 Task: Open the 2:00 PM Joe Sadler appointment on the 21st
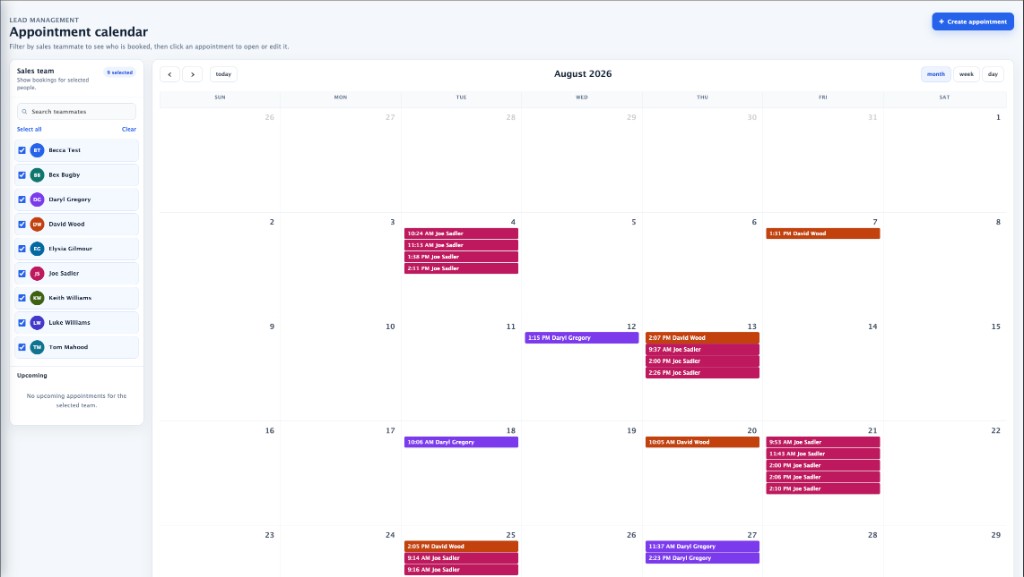point(823,465)
